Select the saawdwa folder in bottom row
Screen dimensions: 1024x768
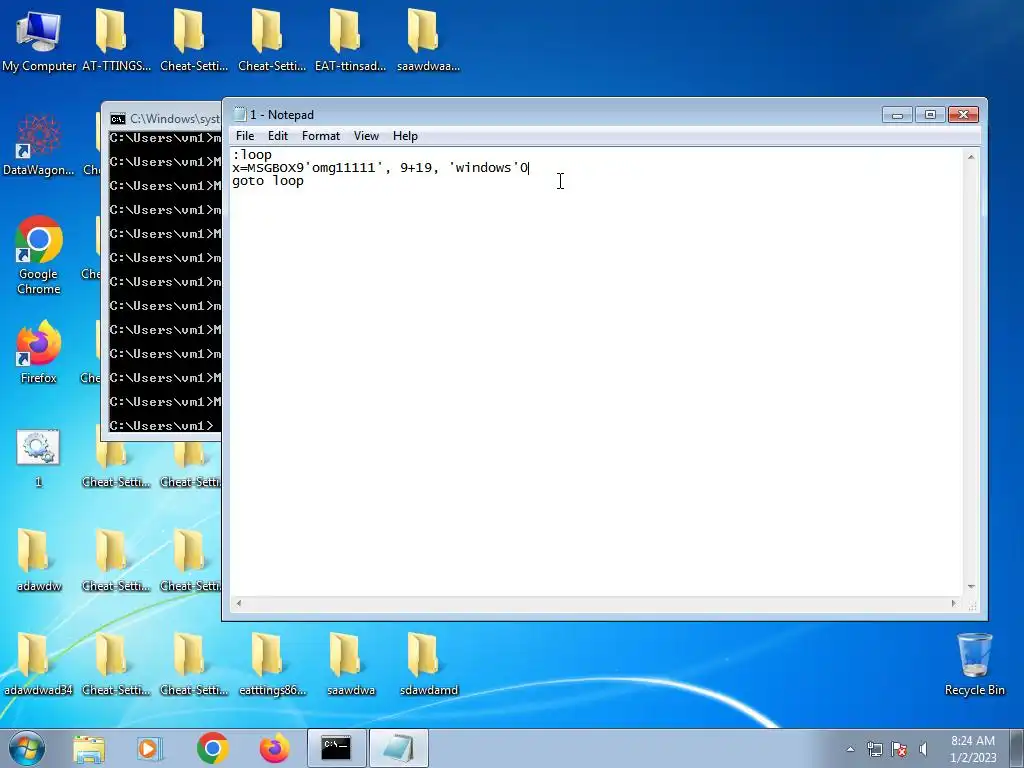[351, 664]
